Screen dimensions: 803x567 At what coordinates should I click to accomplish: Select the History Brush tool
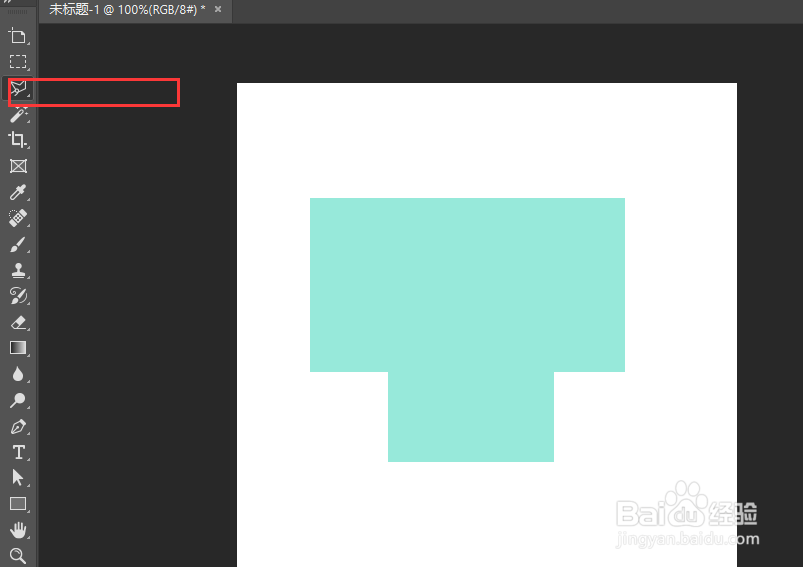point(18,296)
